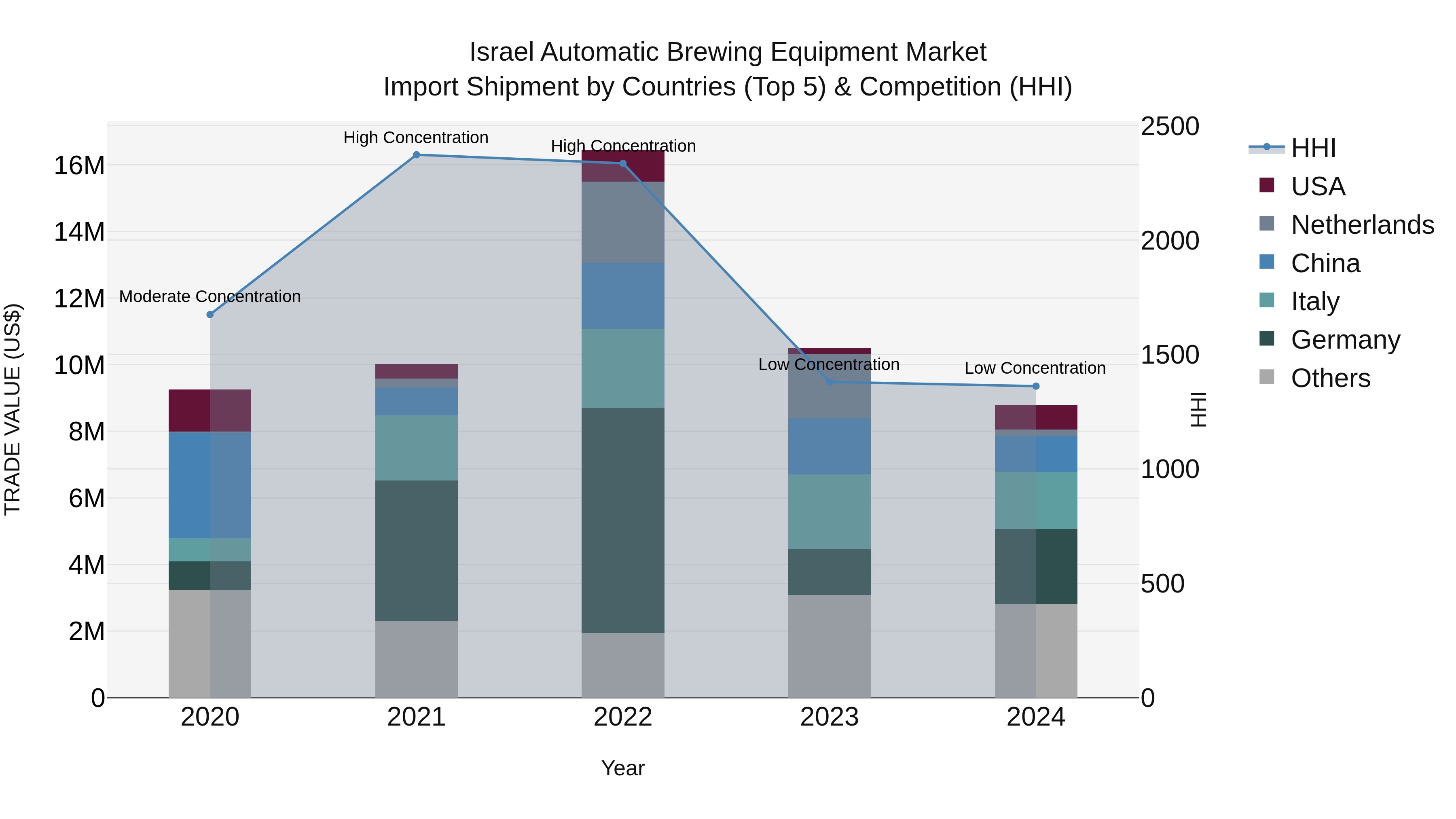Screen dimensions: 1456x819
Task: Toggle the Germany legend entry
Action: [1329, 339]
